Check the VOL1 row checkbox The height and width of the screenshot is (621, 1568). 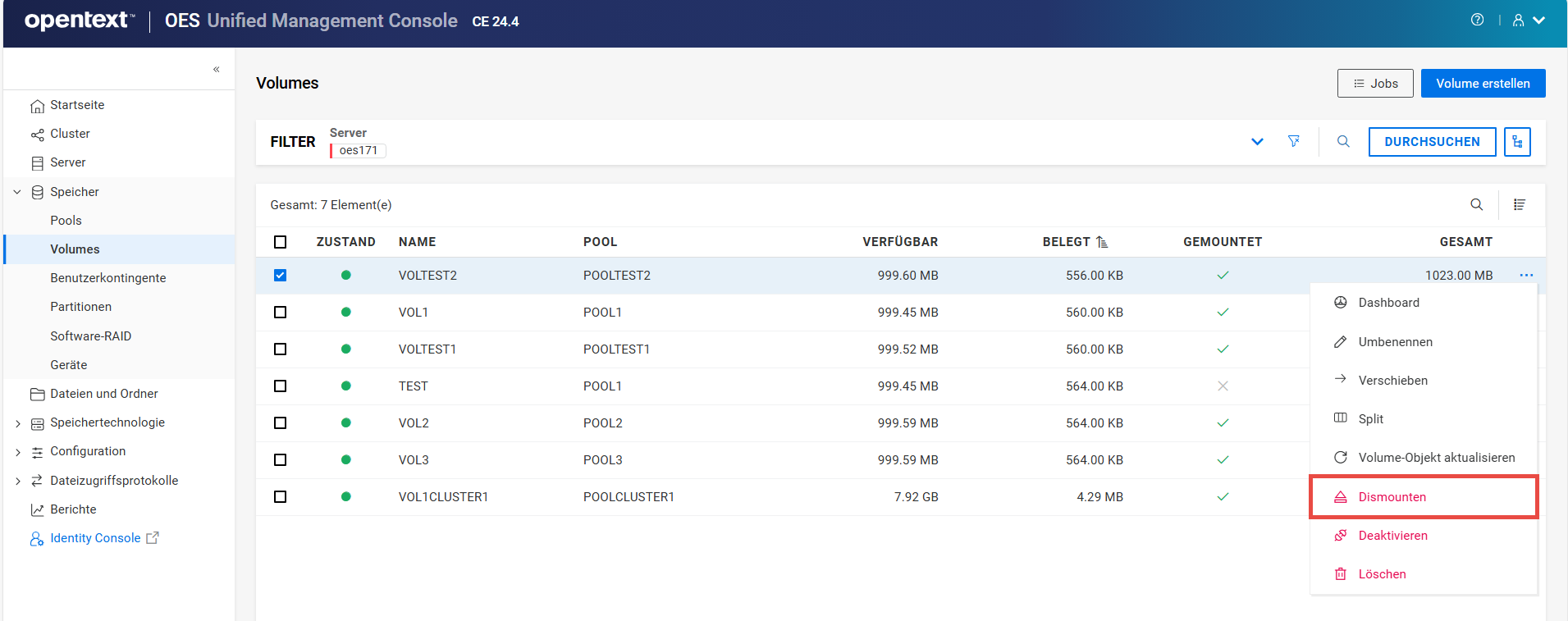coord(281,313)
